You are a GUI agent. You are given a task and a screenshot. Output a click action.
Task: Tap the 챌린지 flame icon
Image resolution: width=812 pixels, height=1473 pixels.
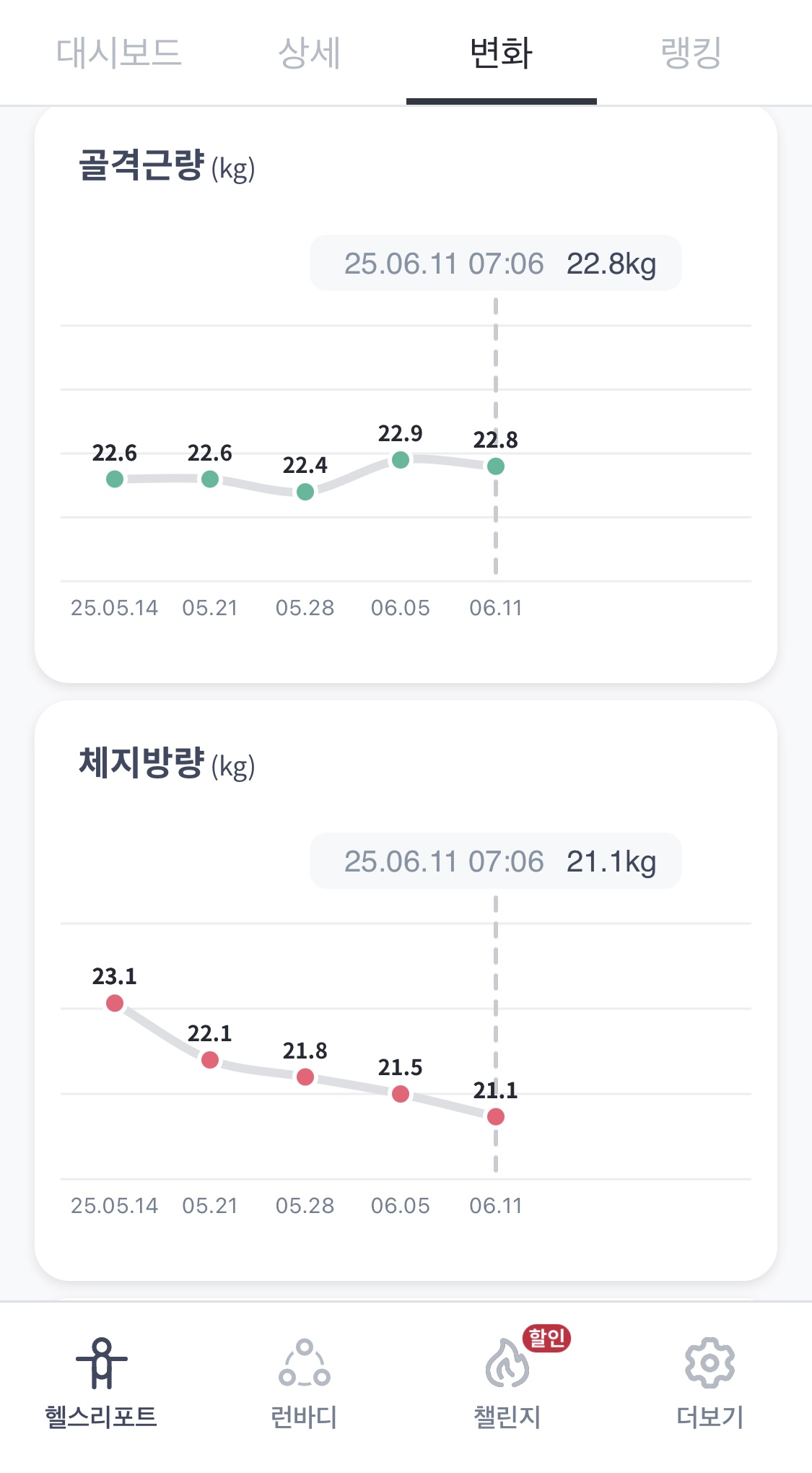tap(507, 1363)
